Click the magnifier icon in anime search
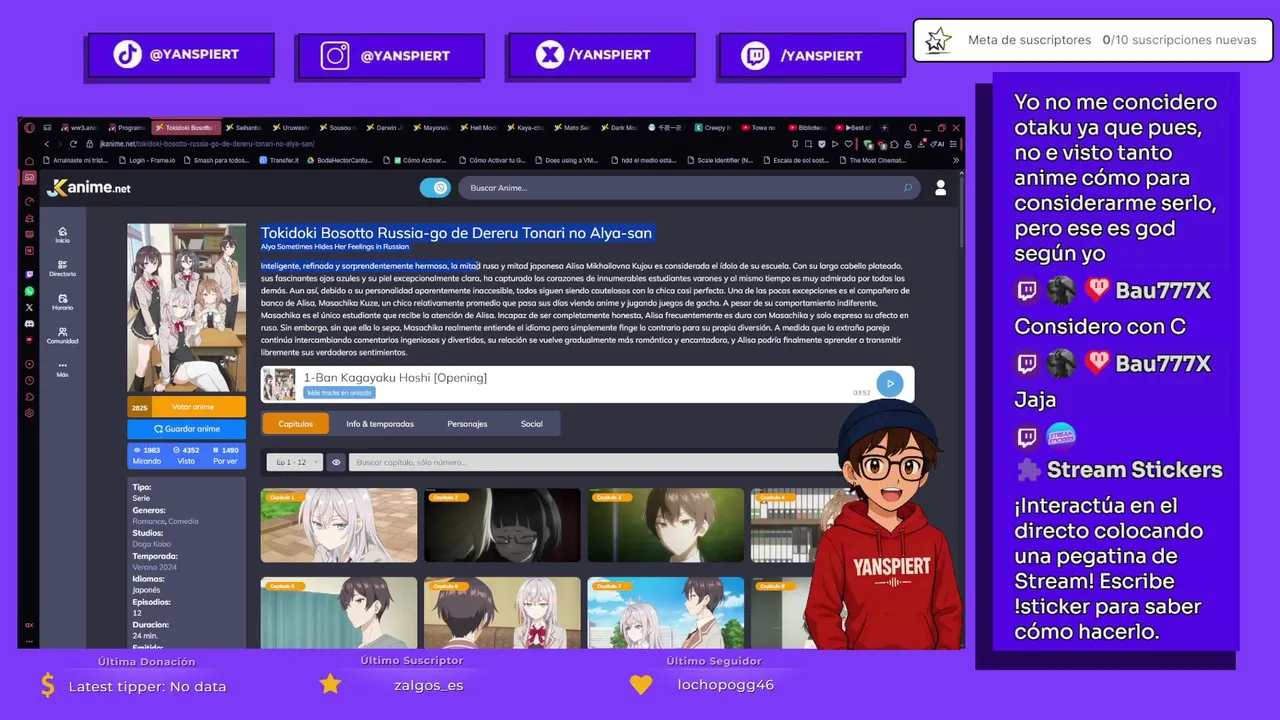Screen dimensions: 1280x720 pyautogui.click(x=907, y=187)
